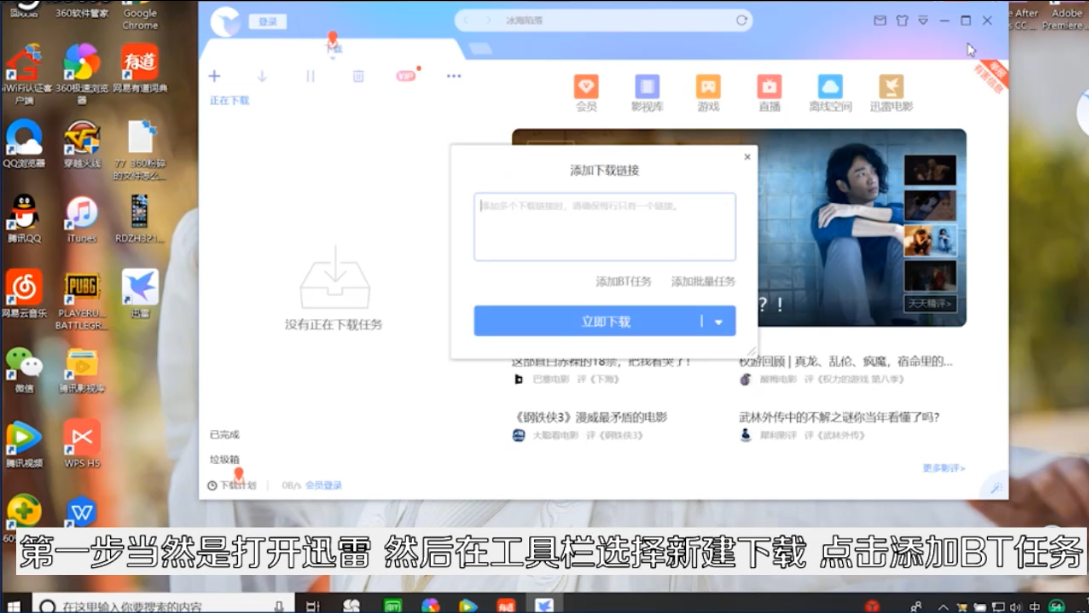
Task: Click the trash icon to delete task
Action: [x=358, y=76]
